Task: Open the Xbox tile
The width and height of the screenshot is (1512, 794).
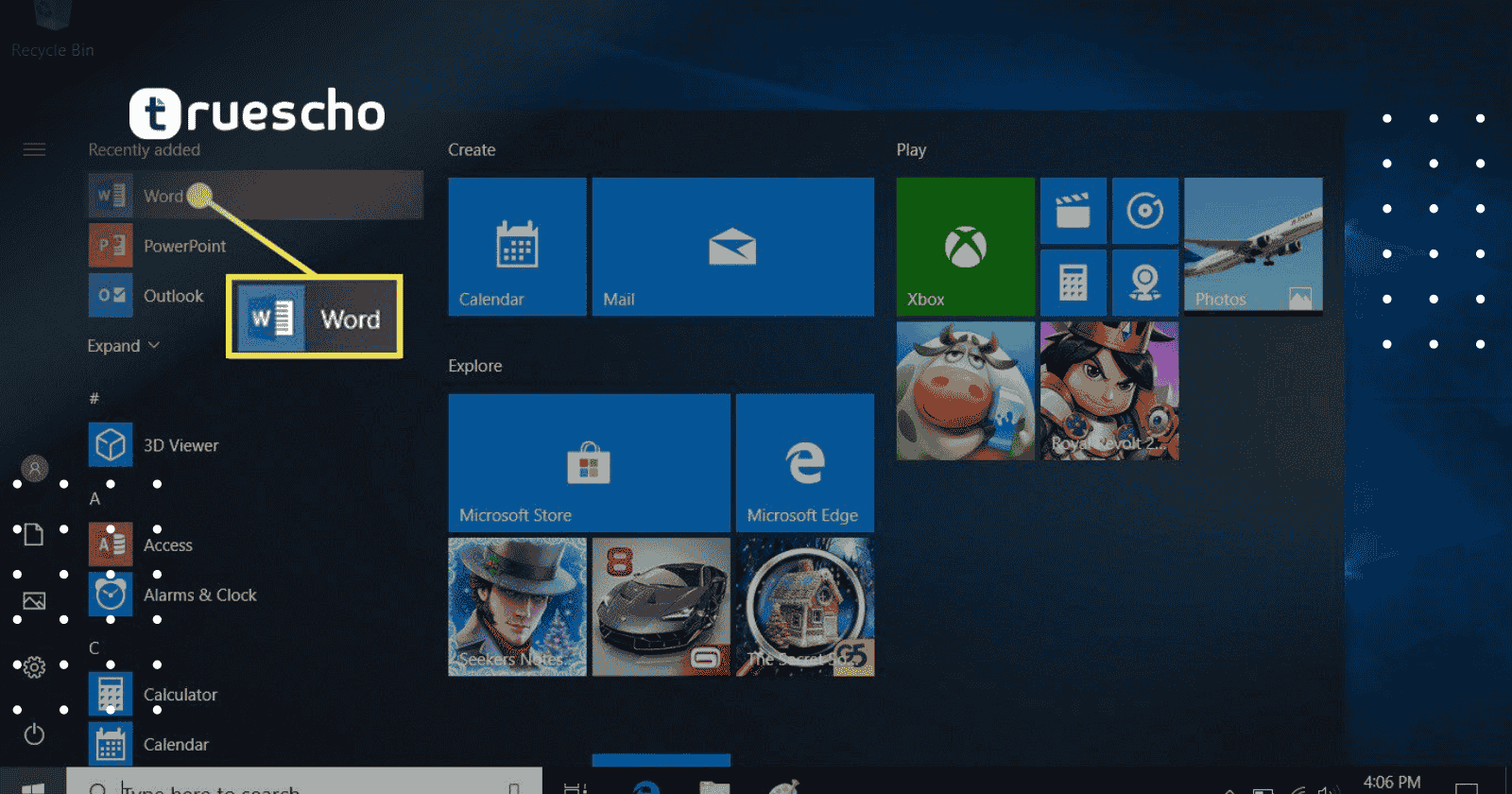Action: point(965,247)
